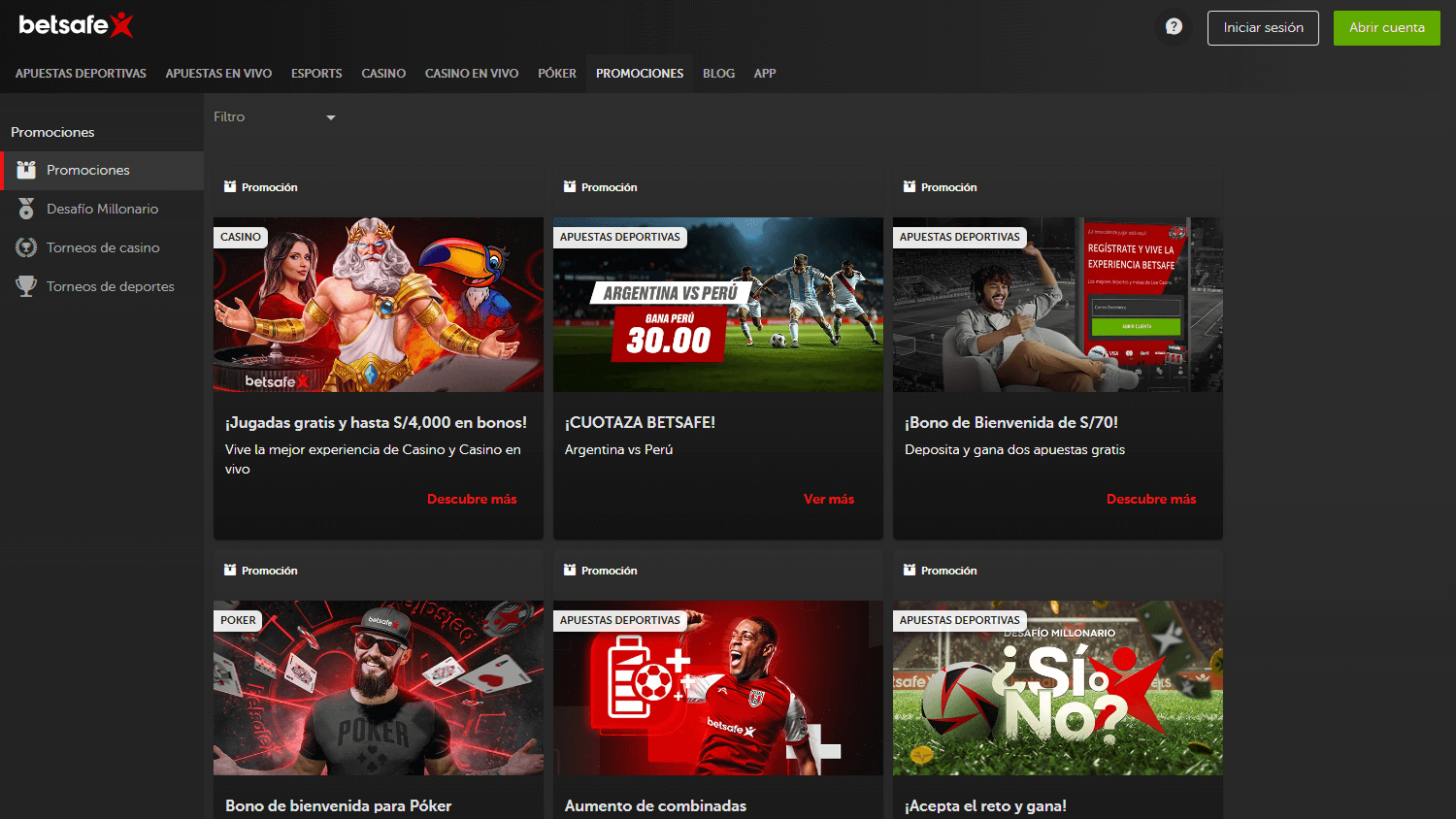This screenshot has width=1456, height=819.
Task: Click the gift icon on the Póker promotion card
Action: pos(228,570)
